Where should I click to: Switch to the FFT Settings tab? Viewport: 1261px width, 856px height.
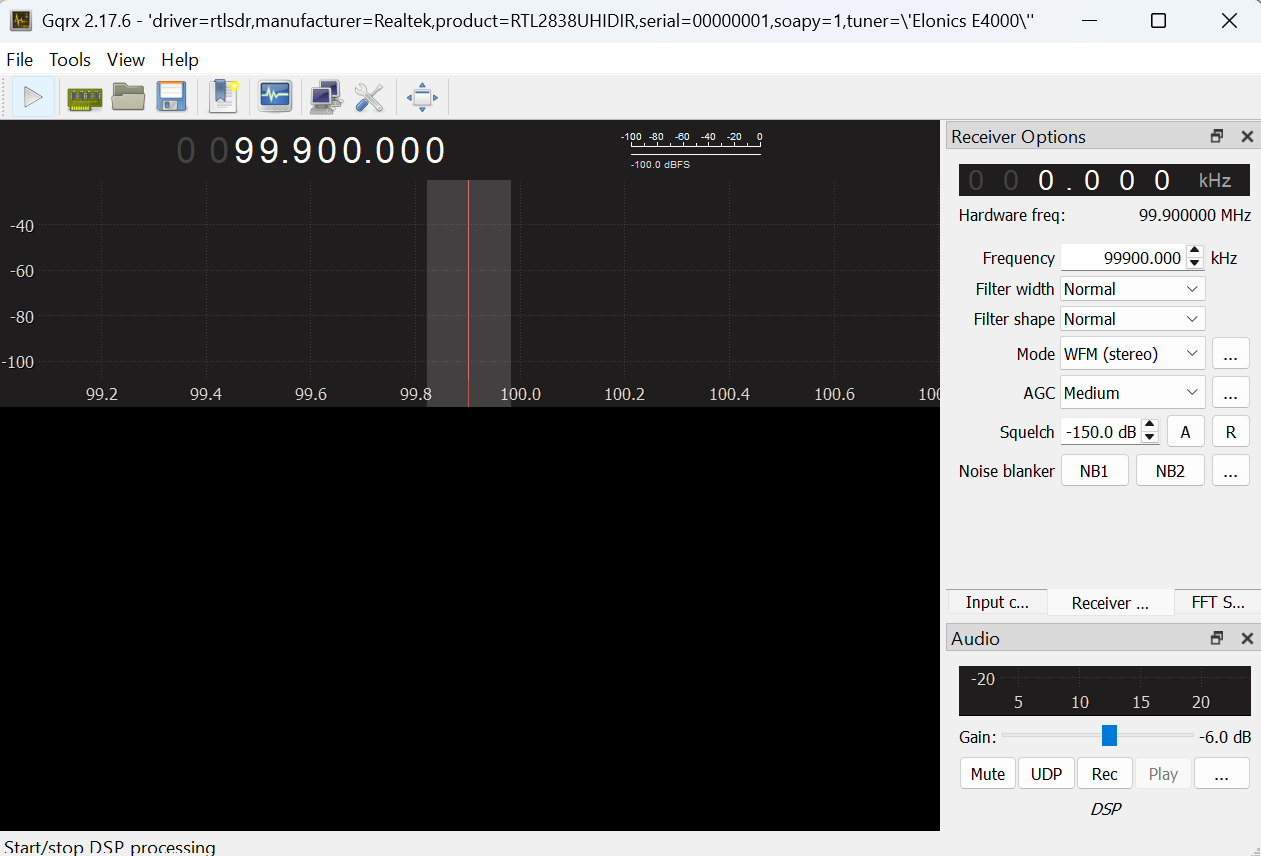click(1217, 602)
